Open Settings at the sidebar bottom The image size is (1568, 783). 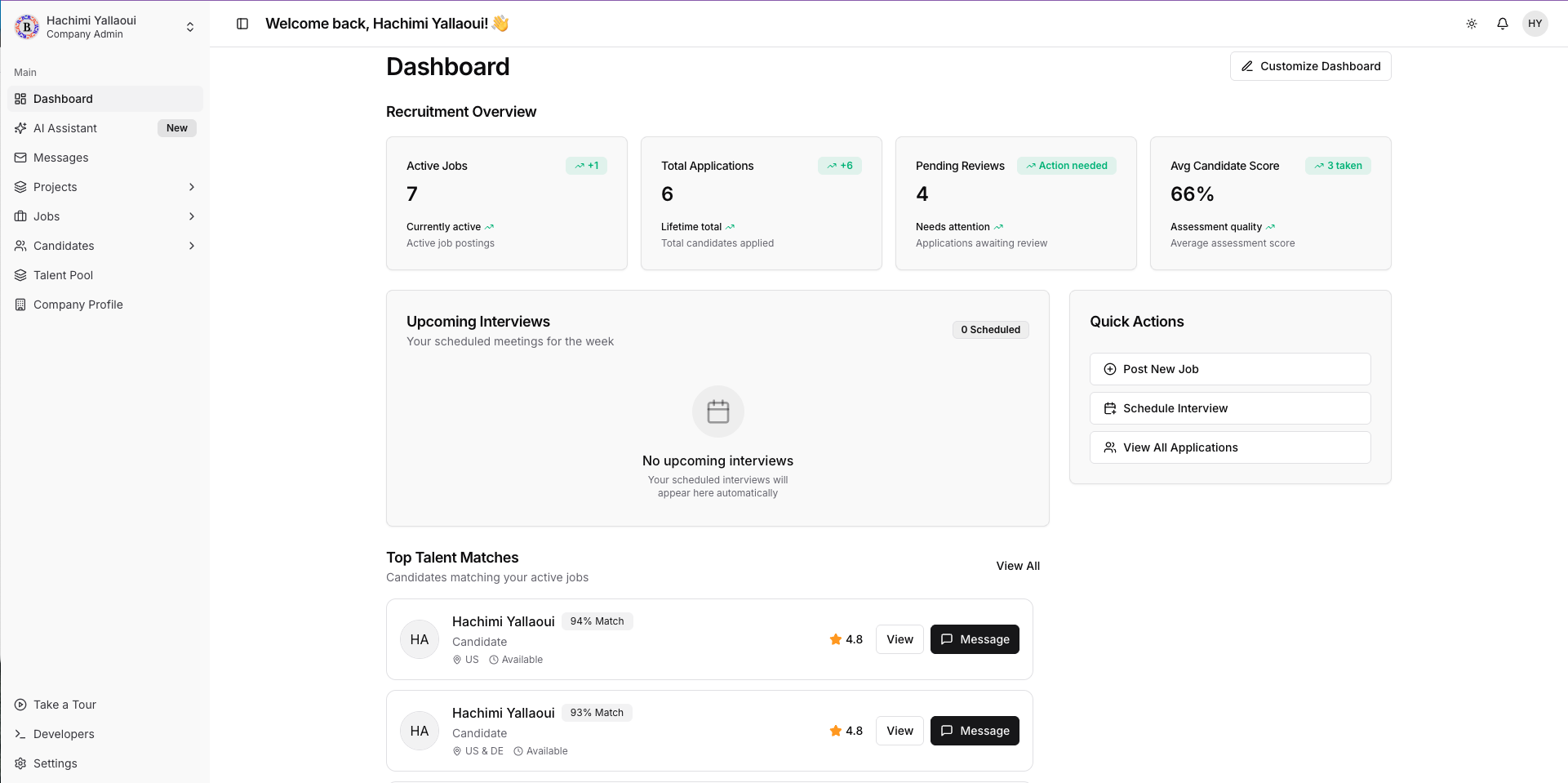point(105,763)
